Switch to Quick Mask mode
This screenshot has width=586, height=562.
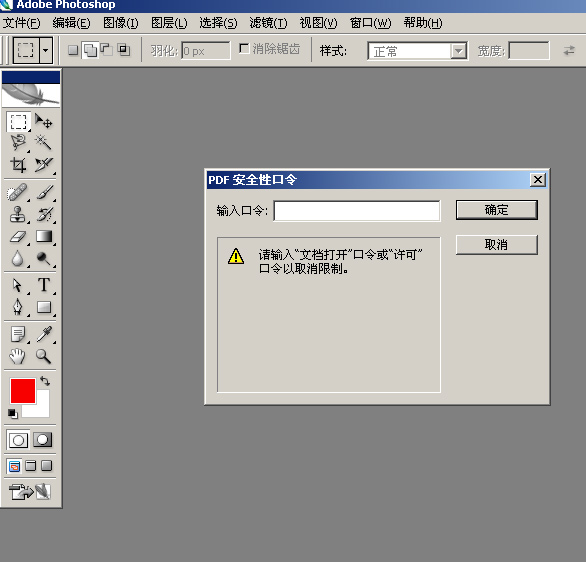43,440
